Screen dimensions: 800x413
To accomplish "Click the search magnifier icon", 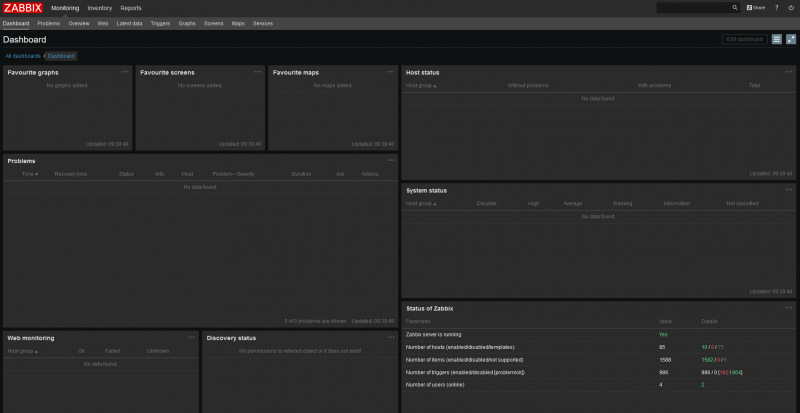I will (735, 7).
